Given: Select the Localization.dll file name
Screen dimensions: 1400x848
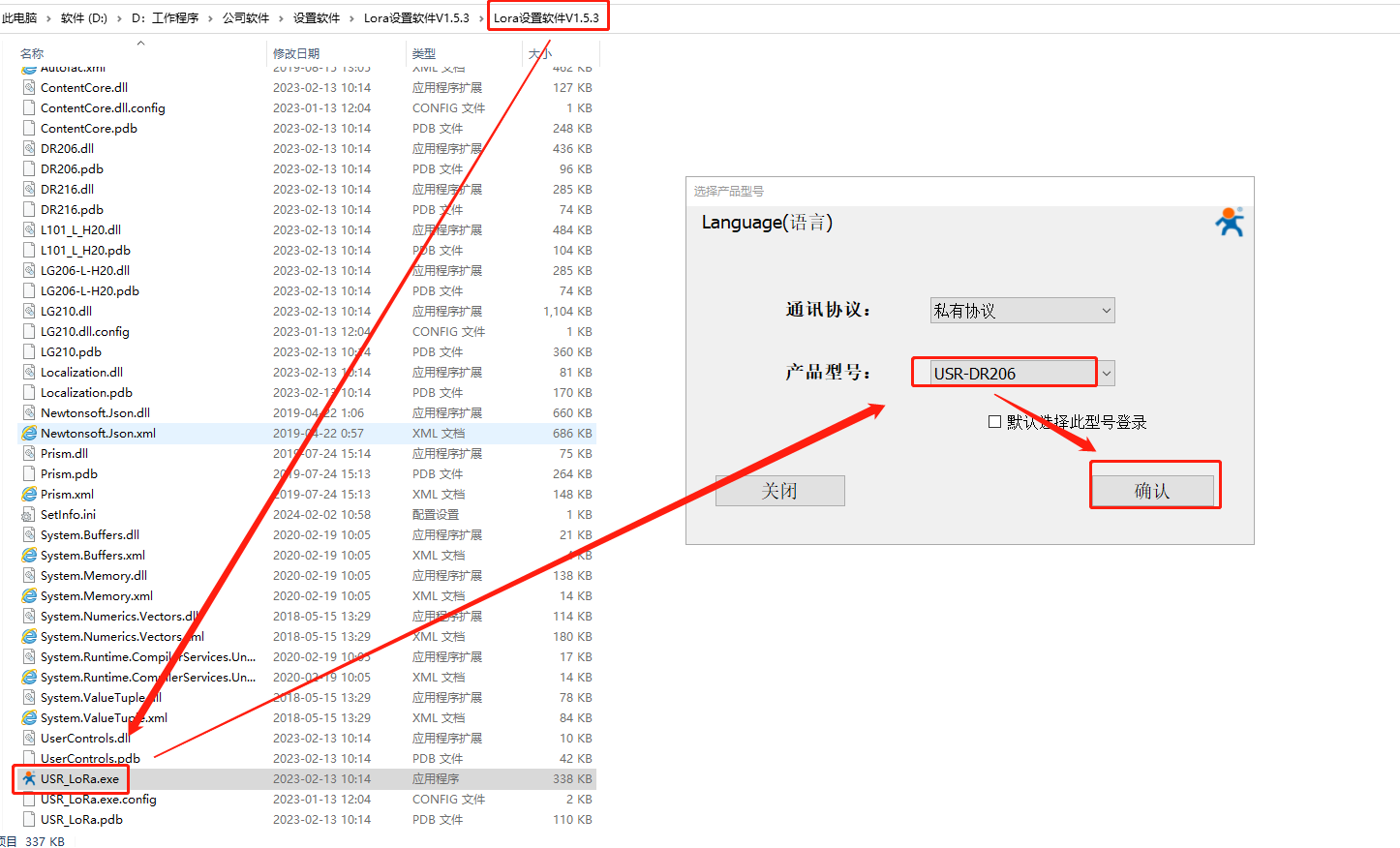Looking at the screenshot, I should [x=81, y=372].
